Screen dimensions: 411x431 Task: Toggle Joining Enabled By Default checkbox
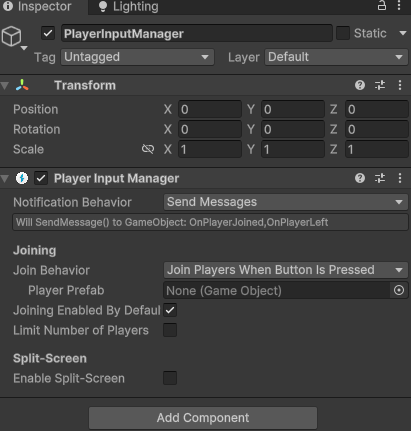pos(170,310)
